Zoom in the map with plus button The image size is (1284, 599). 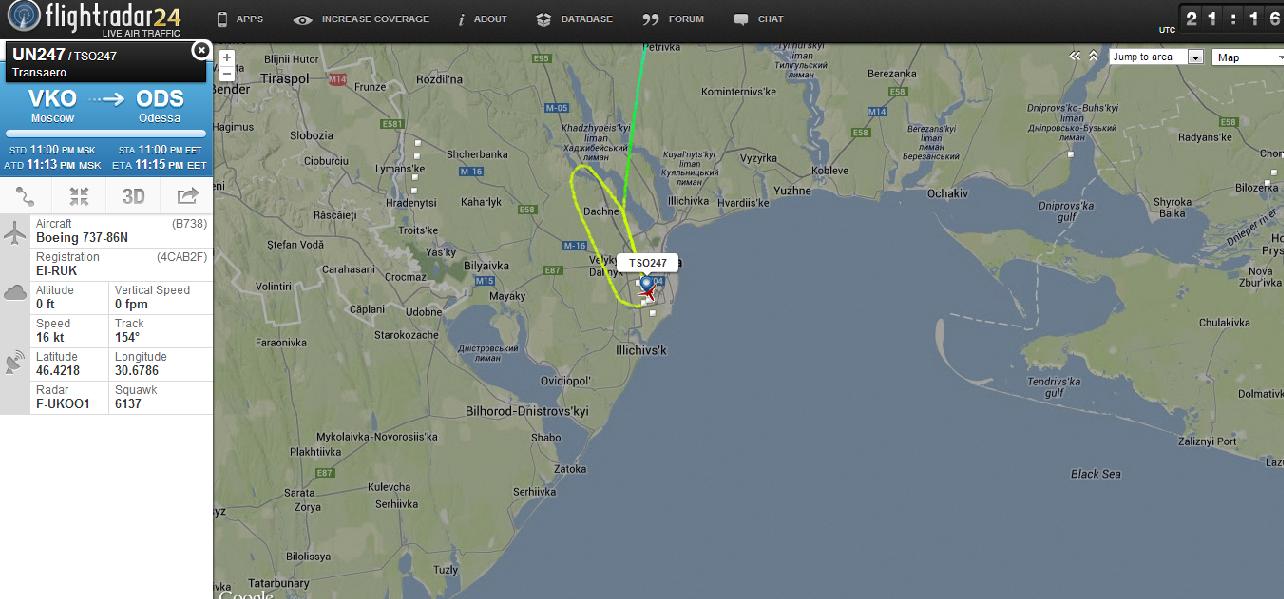point(227,58)
